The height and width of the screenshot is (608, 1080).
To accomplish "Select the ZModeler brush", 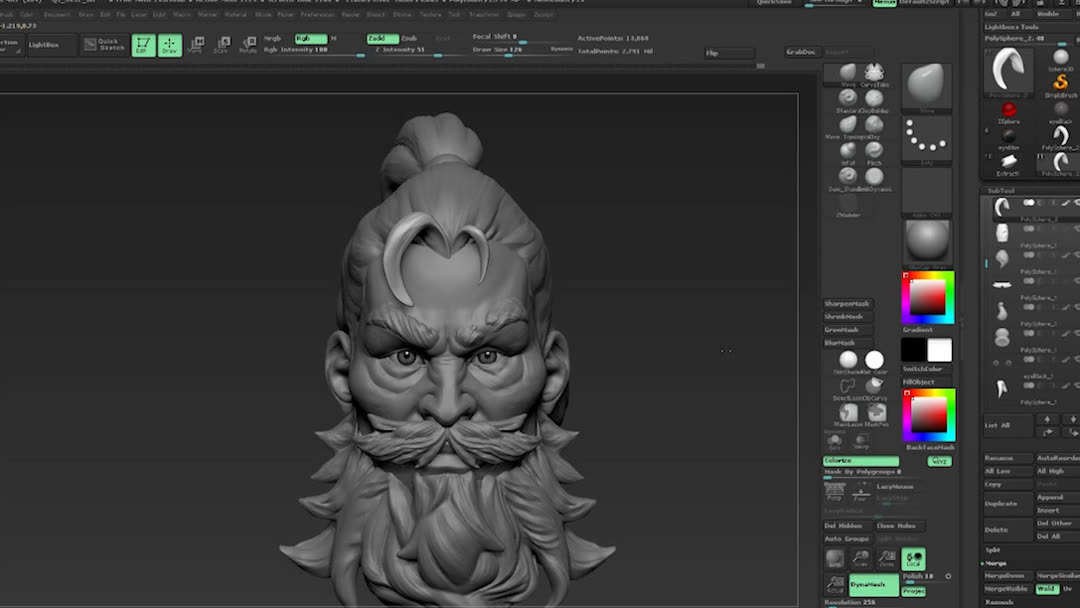I will (846, 201).
